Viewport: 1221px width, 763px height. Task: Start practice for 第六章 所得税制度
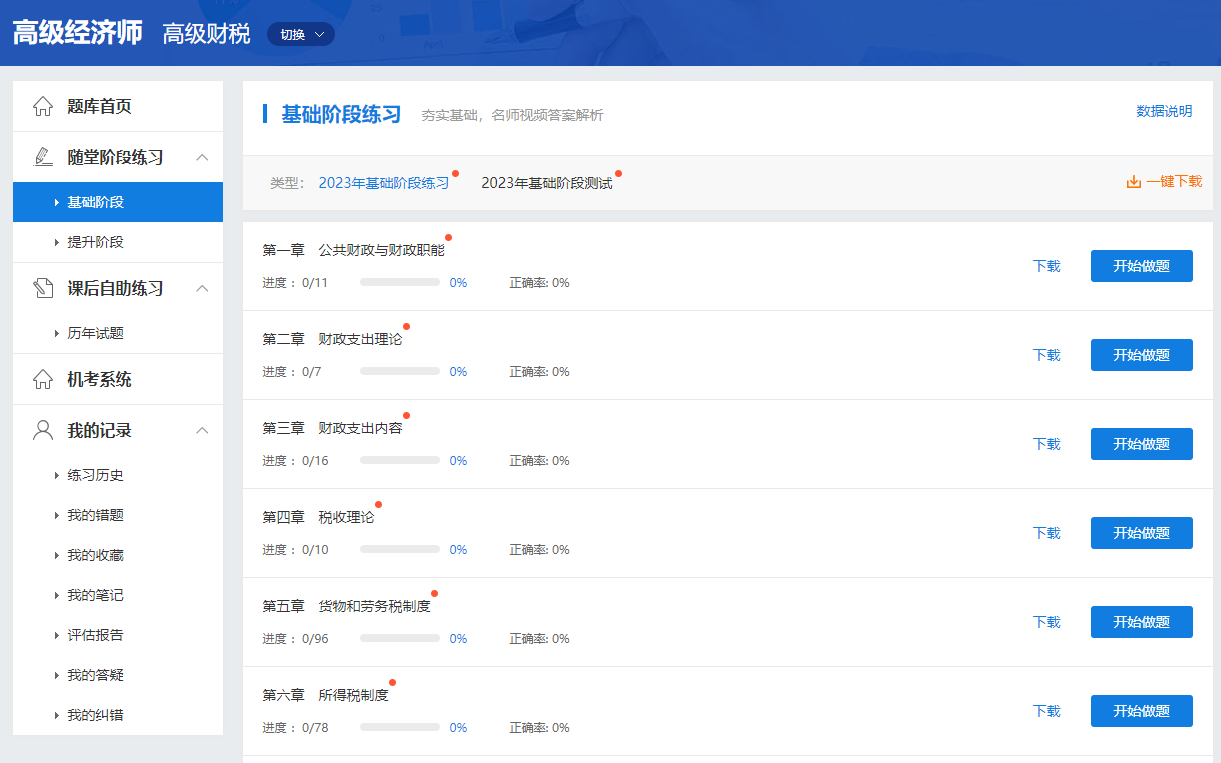[x=1141, y=711]
